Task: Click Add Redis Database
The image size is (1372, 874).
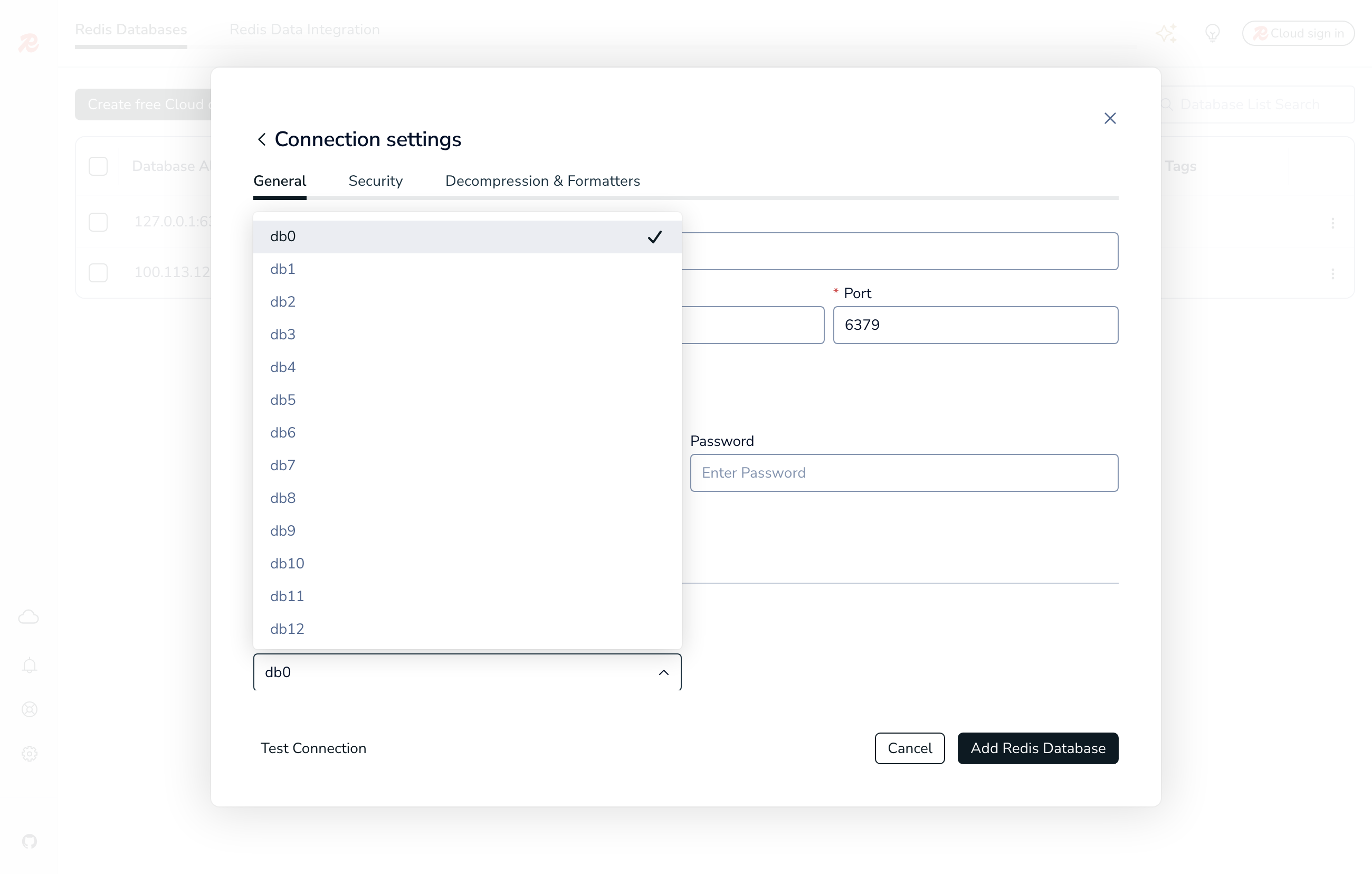Action: [1038, 748]
